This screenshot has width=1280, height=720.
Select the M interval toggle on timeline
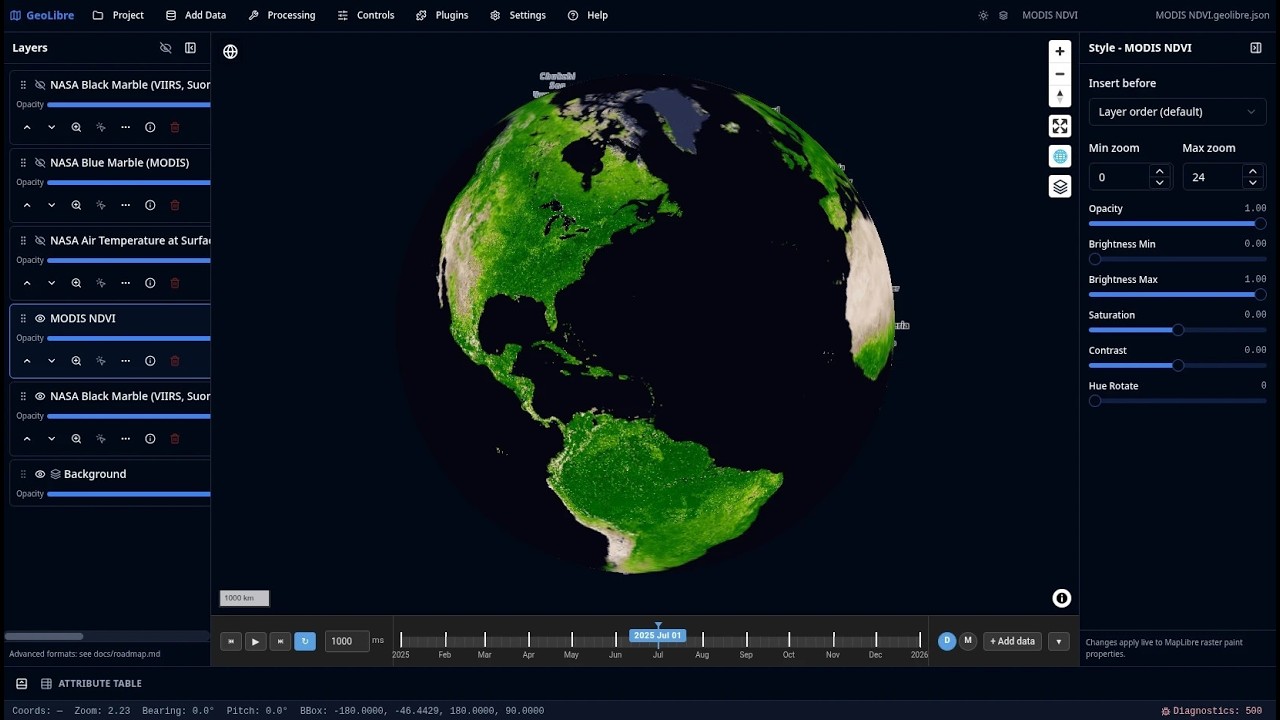click(968, 641)
